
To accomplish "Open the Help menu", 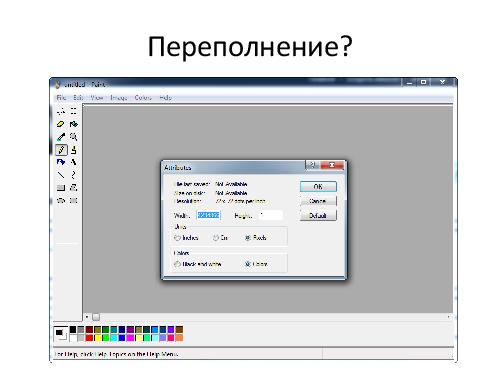I will pos(165,98).
